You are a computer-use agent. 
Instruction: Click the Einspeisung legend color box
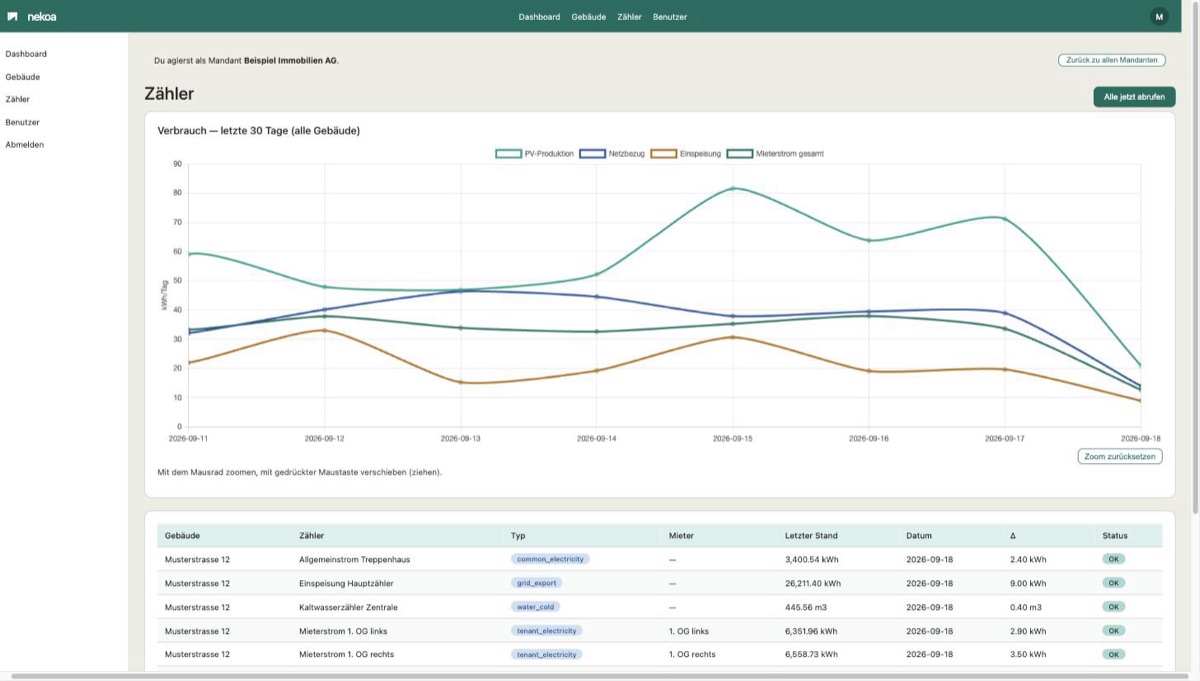point(663,154)
